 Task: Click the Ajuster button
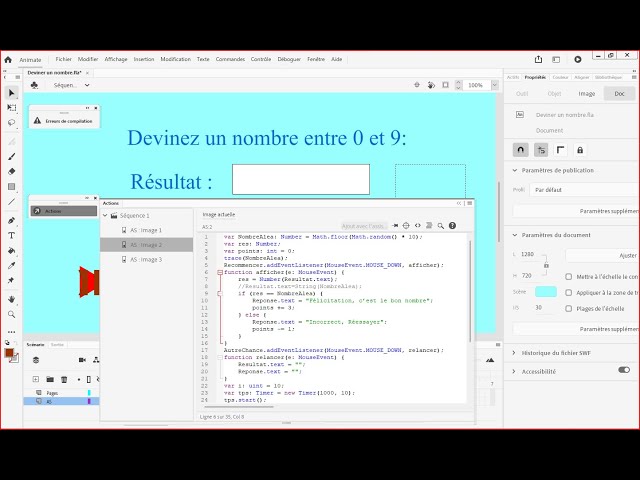pos(602,256)
